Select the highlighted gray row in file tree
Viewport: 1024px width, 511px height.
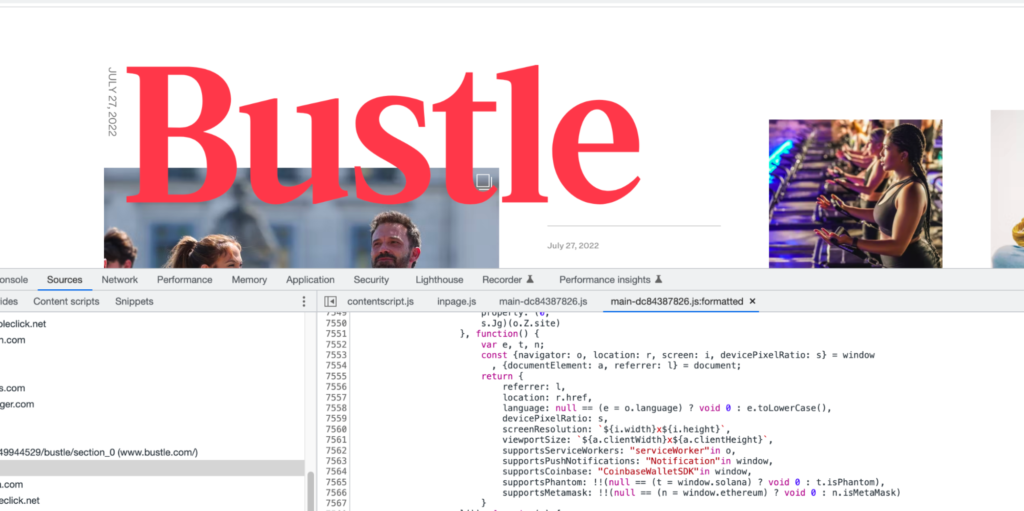[152, 468]
